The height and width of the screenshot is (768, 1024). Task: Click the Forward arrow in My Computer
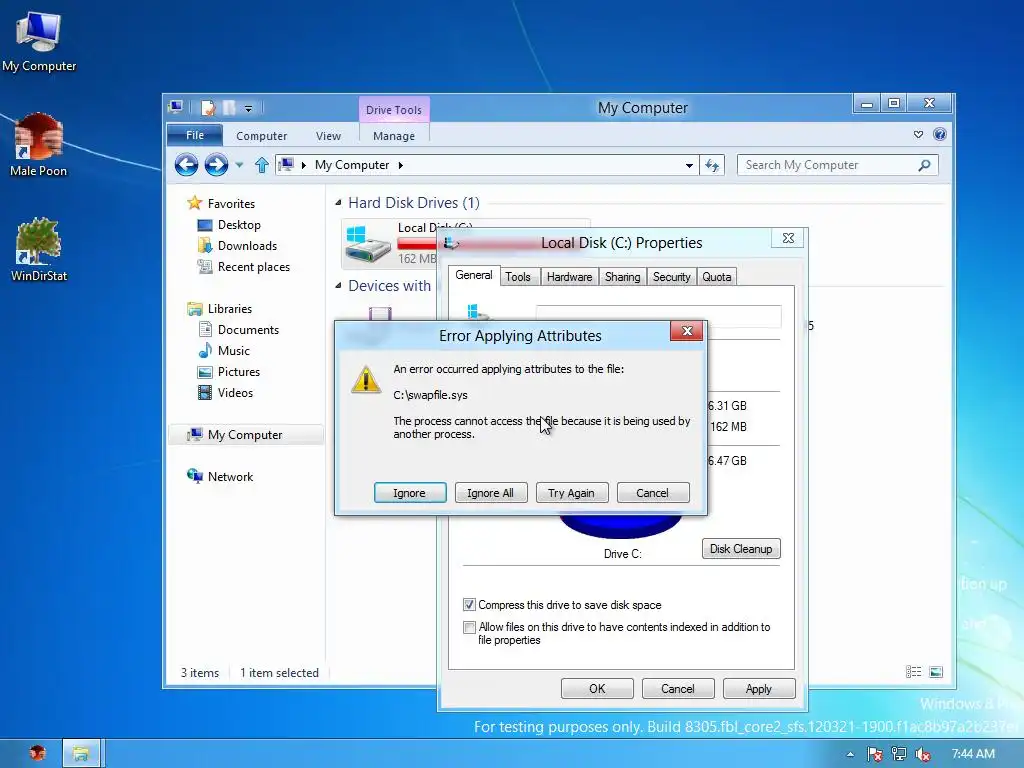coord(216,165)
